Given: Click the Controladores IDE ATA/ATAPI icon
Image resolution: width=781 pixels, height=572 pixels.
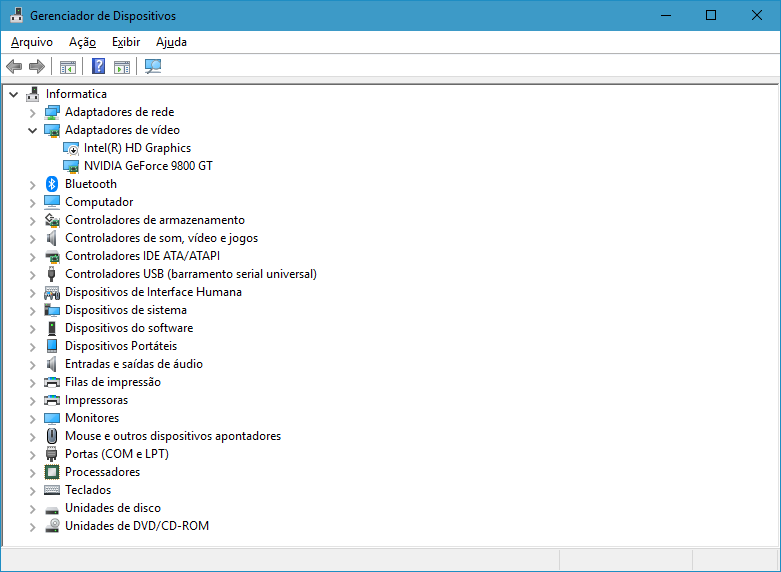Looking at the screenshot, I should 52,256.
